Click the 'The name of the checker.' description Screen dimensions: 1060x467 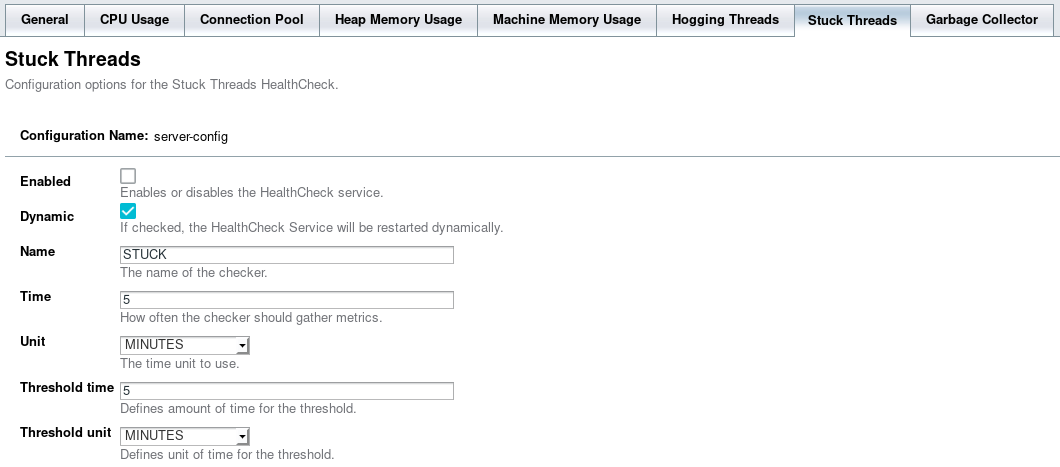194,273
